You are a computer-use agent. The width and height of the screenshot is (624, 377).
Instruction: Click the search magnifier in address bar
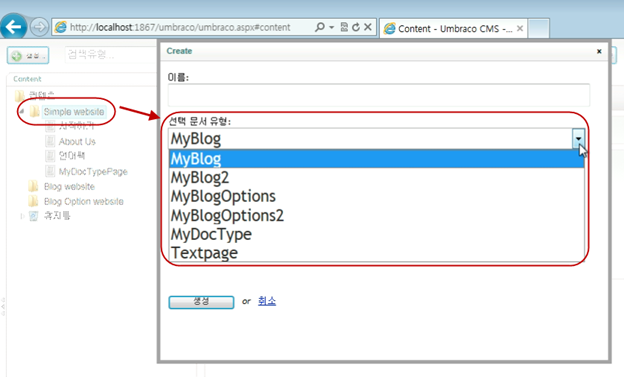320,27
